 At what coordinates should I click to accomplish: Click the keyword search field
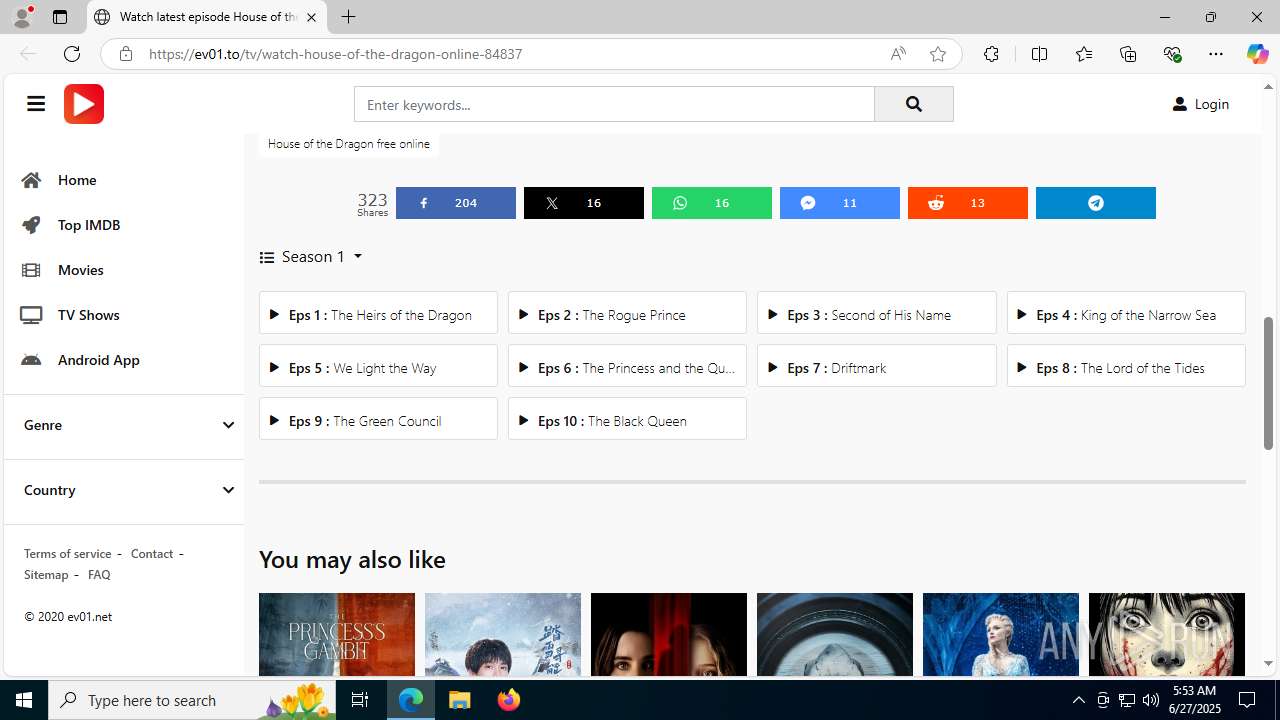(x=614, y=104)
